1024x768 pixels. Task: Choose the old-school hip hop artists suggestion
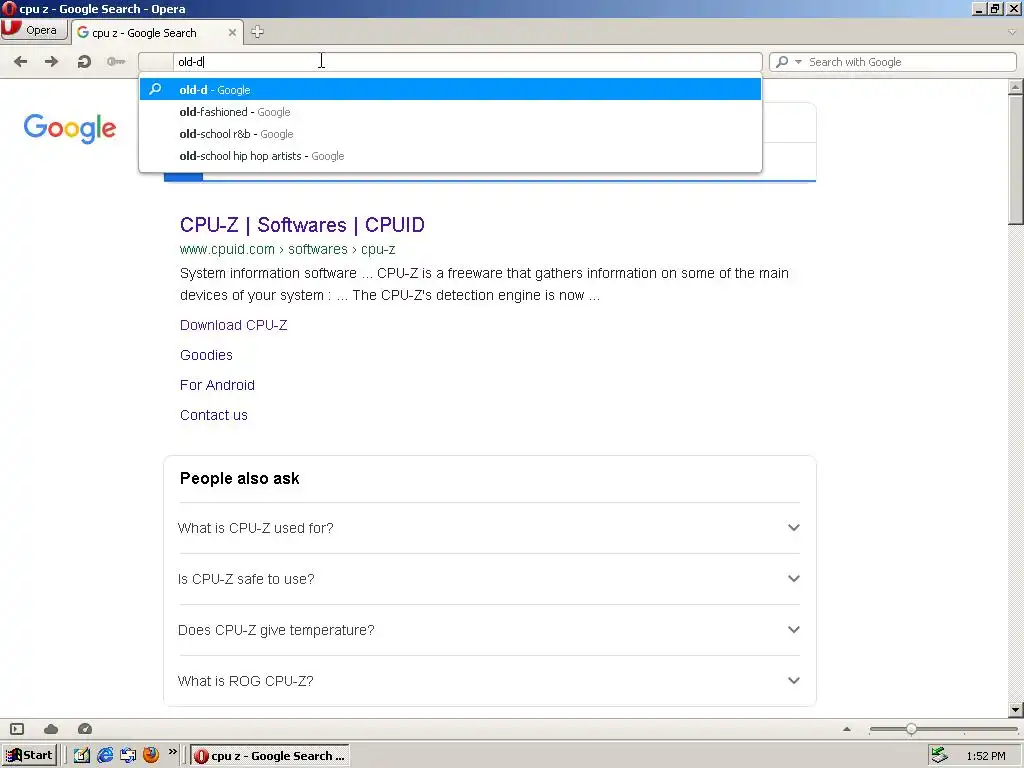(x=451, y=156)
